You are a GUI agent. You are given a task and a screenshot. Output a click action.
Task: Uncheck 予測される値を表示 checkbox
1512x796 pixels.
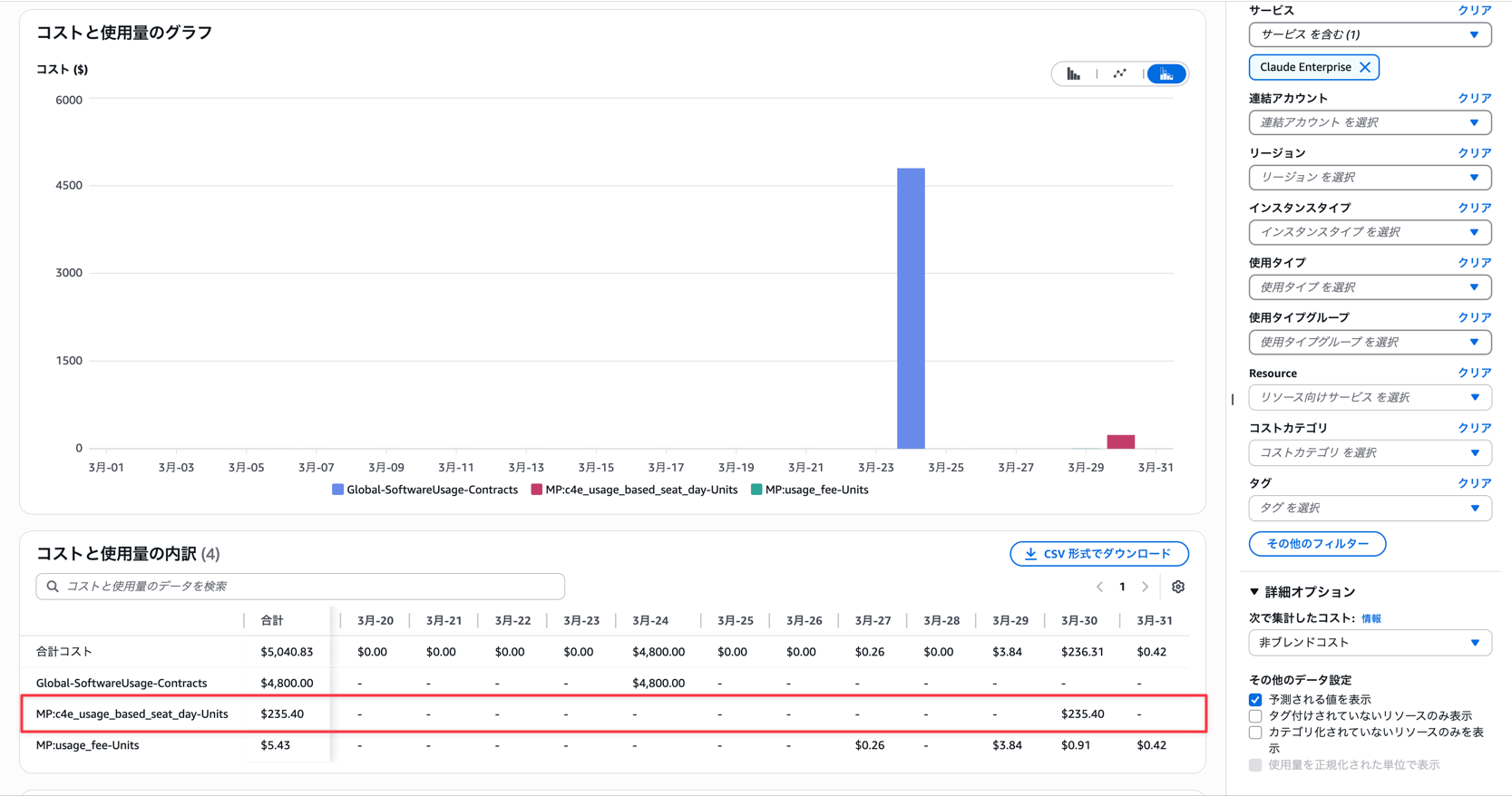coord(1255,700)
